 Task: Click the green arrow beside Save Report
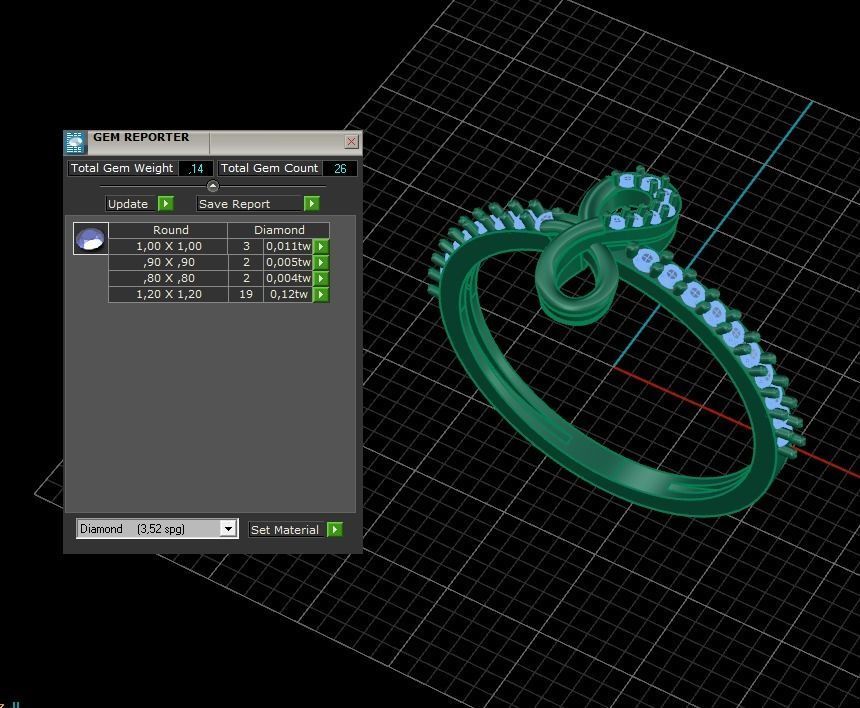click(312, 204)
